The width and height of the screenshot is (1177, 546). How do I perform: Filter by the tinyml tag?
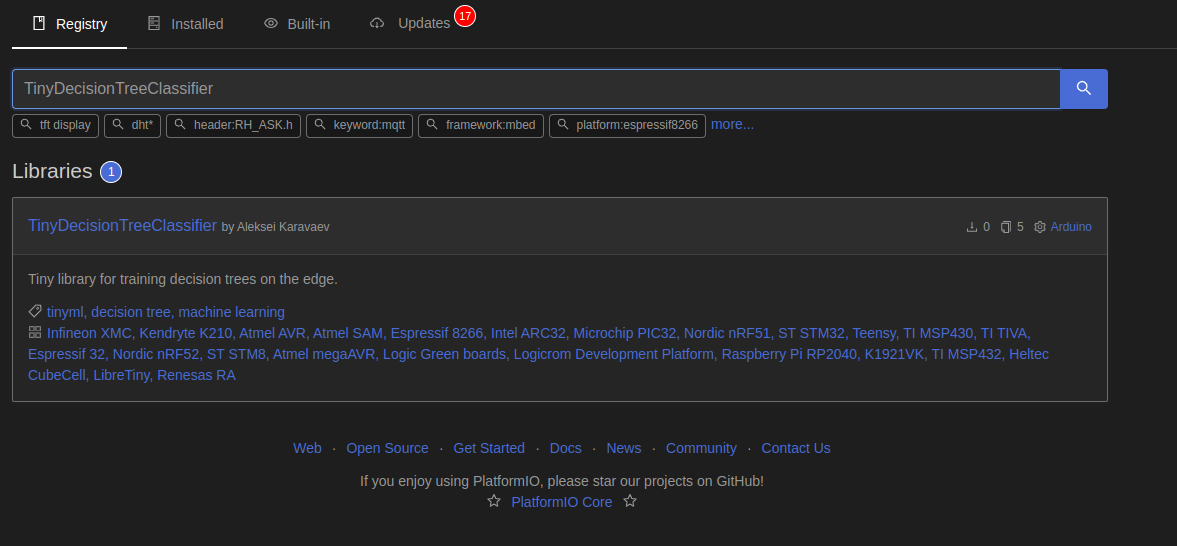(x=65, y=312)
